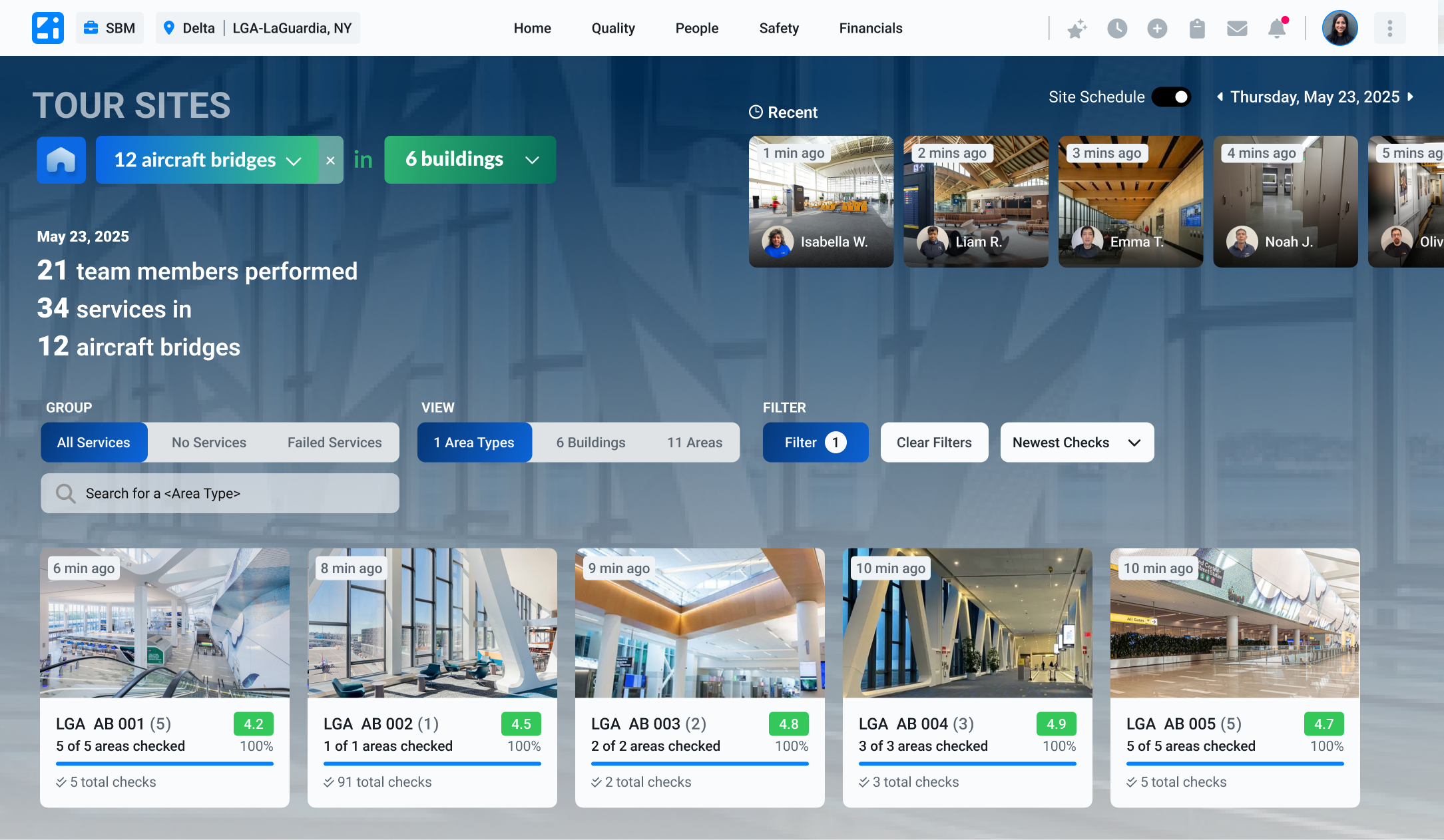This screenshot has height=840, width=1444.
Task: Click the three-dot more options icon
Action: click(1389, 29)
